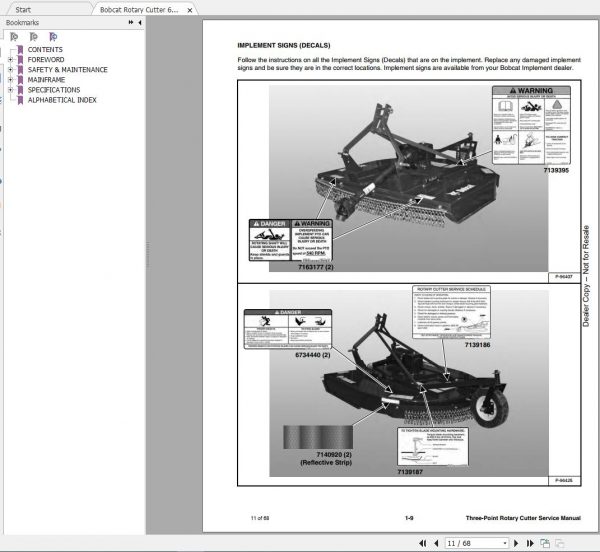
Task: Click the blade mounting hardware decal image
Action: (x=433, y=447)
